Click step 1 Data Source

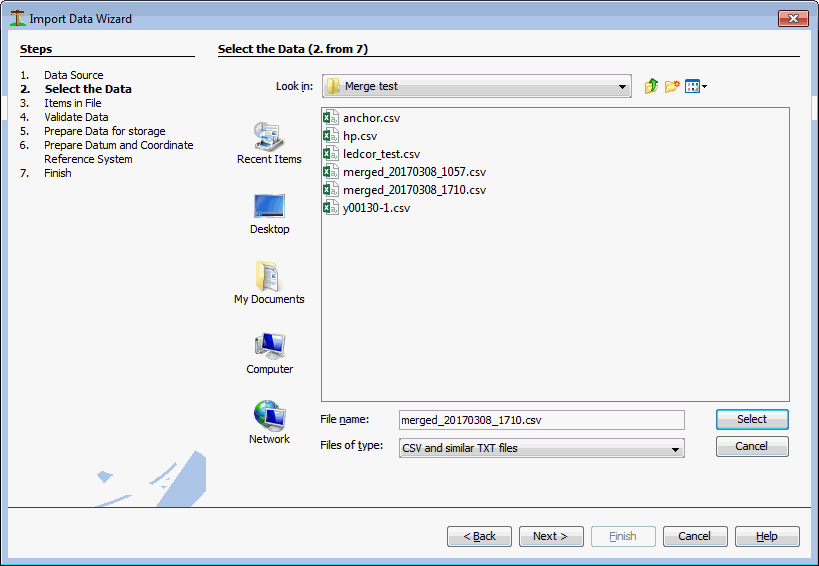(x=74, y=75)
